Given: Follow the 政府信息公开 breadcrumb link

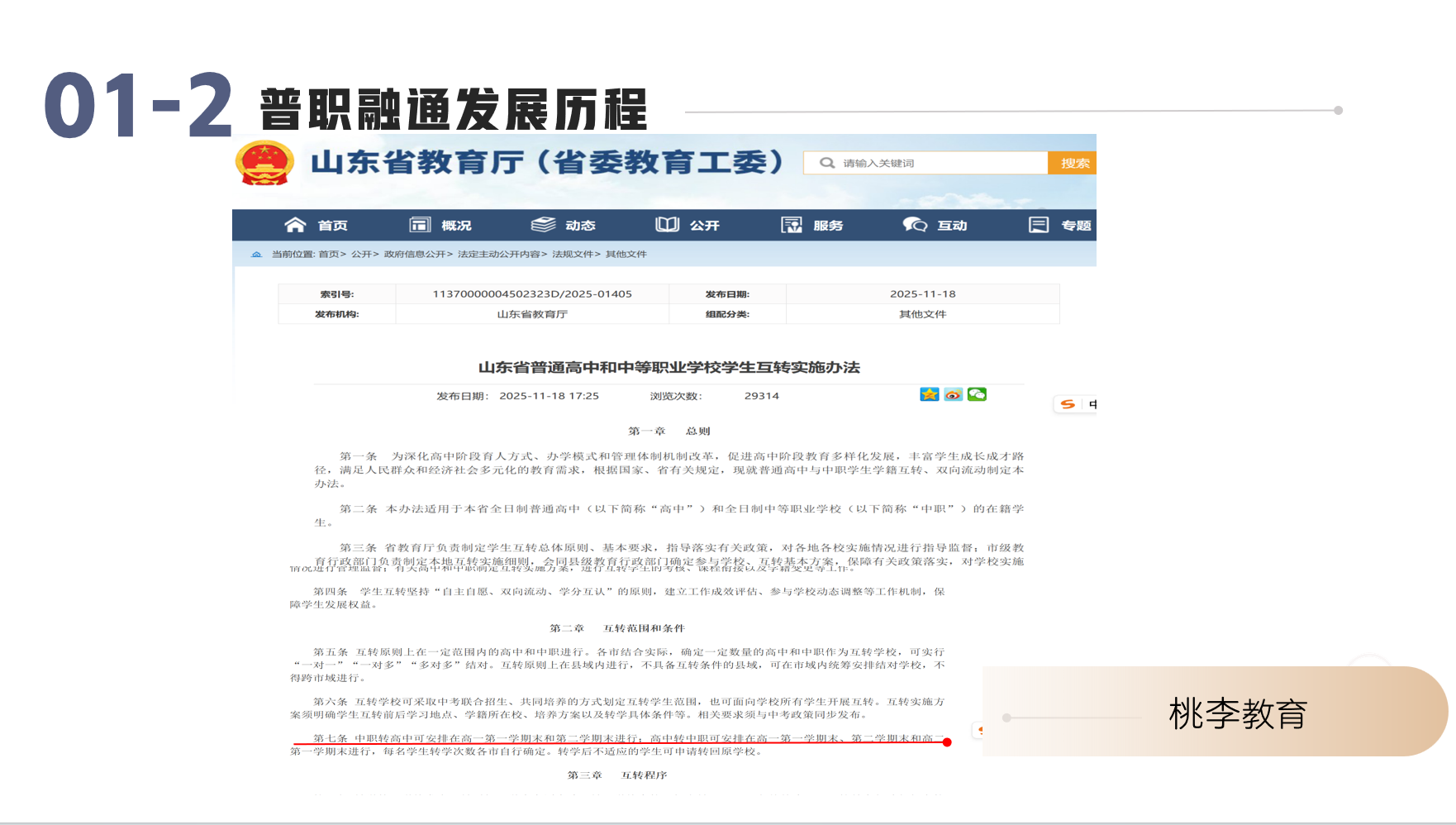Looking at the screenshot, I should 415,254.
